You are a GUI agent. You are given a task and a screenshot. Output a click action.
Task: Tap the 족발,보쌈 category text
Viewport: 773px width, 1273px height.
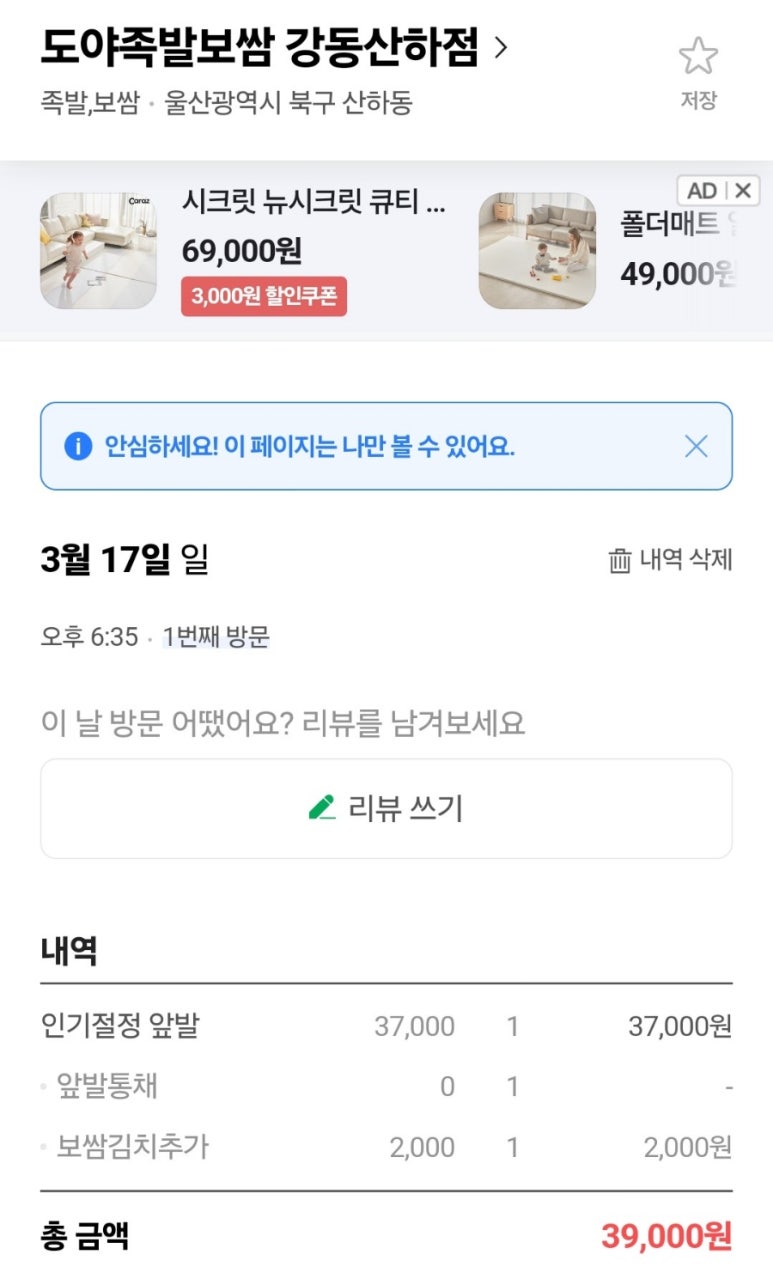click(88, 103)
